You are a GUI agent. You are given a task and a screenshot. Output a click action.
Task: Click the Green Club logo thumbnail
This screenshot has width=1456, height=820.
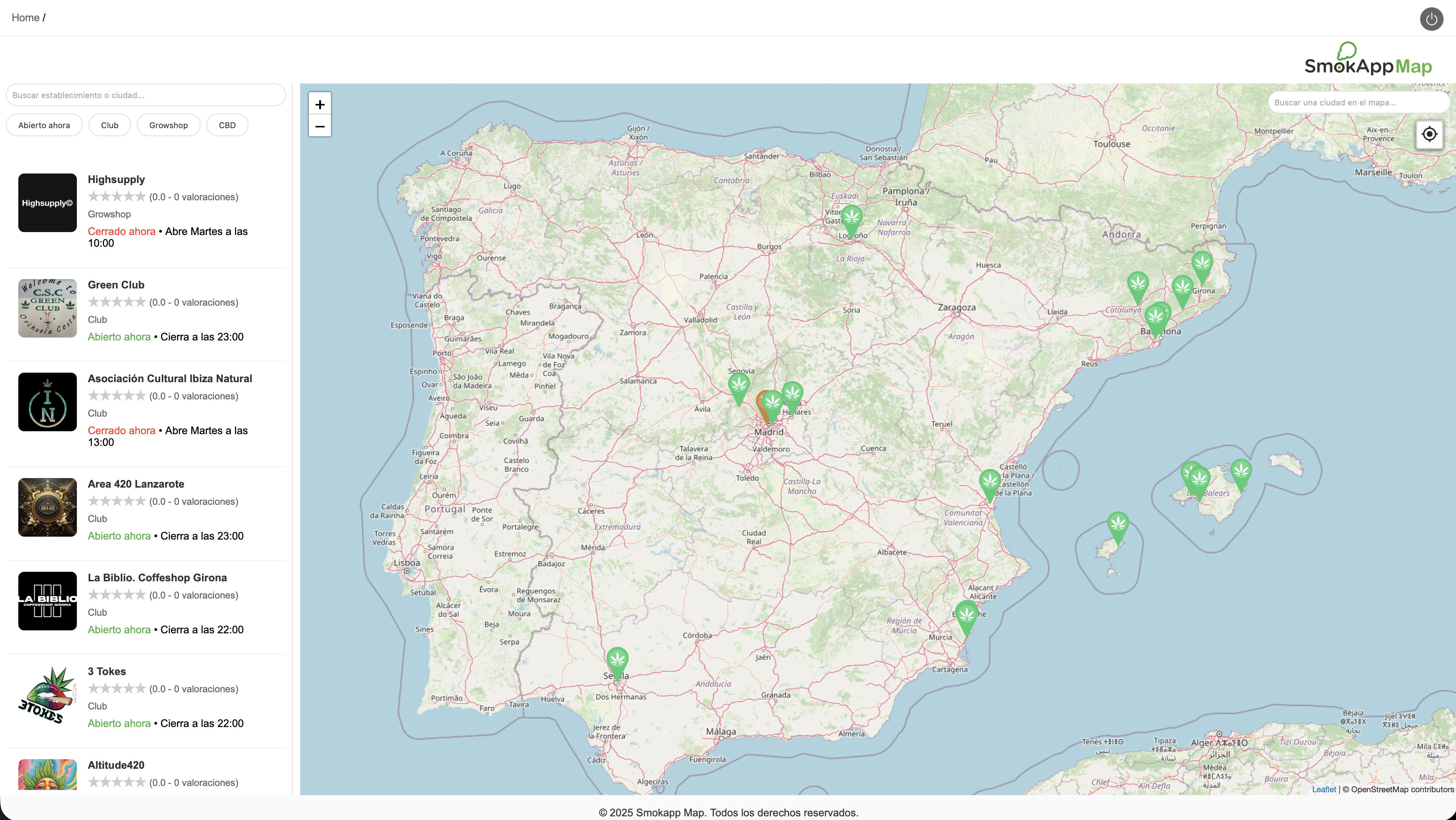click(x=47, y=308)
